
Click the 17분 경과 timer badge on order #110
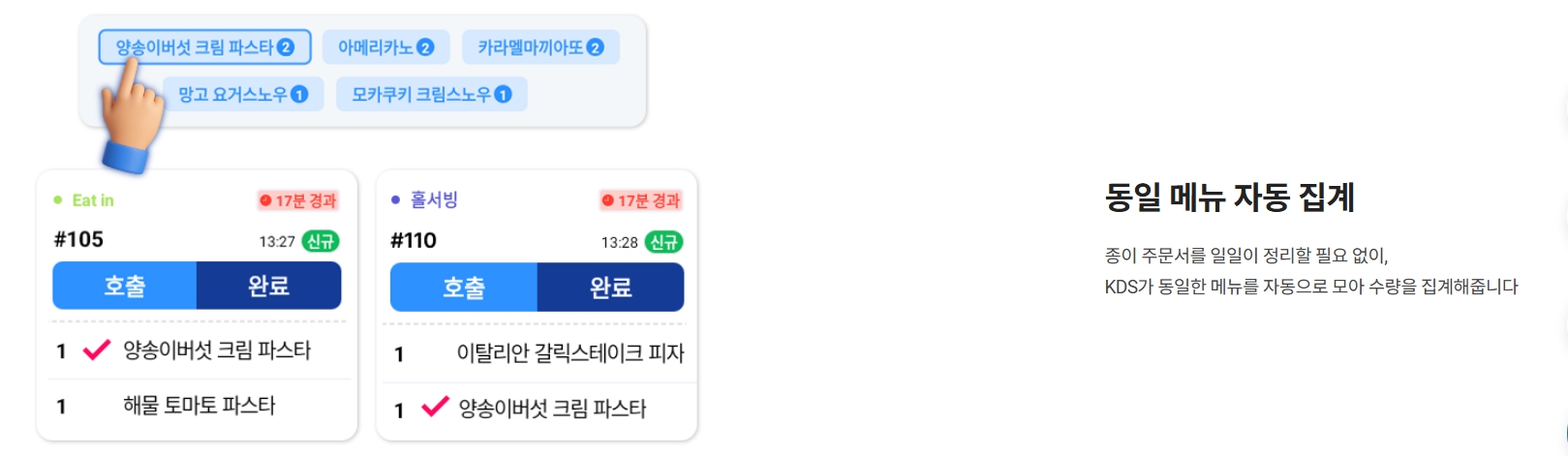click(x=640, y=200)
